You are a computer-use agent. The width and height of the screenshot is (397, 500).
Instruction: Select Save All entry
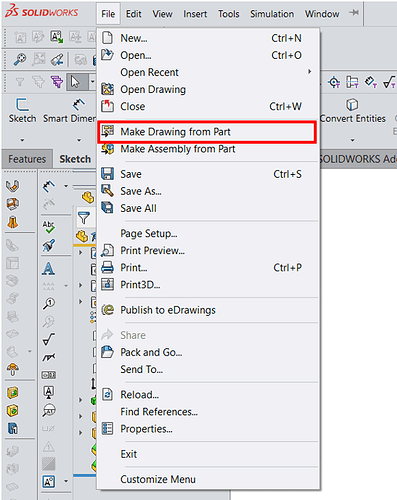(207, 208)
